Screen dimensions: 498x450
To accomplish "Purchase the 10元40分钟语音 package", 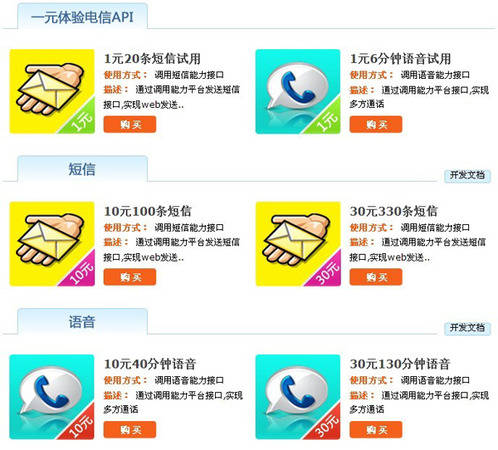I will (130, 430).
